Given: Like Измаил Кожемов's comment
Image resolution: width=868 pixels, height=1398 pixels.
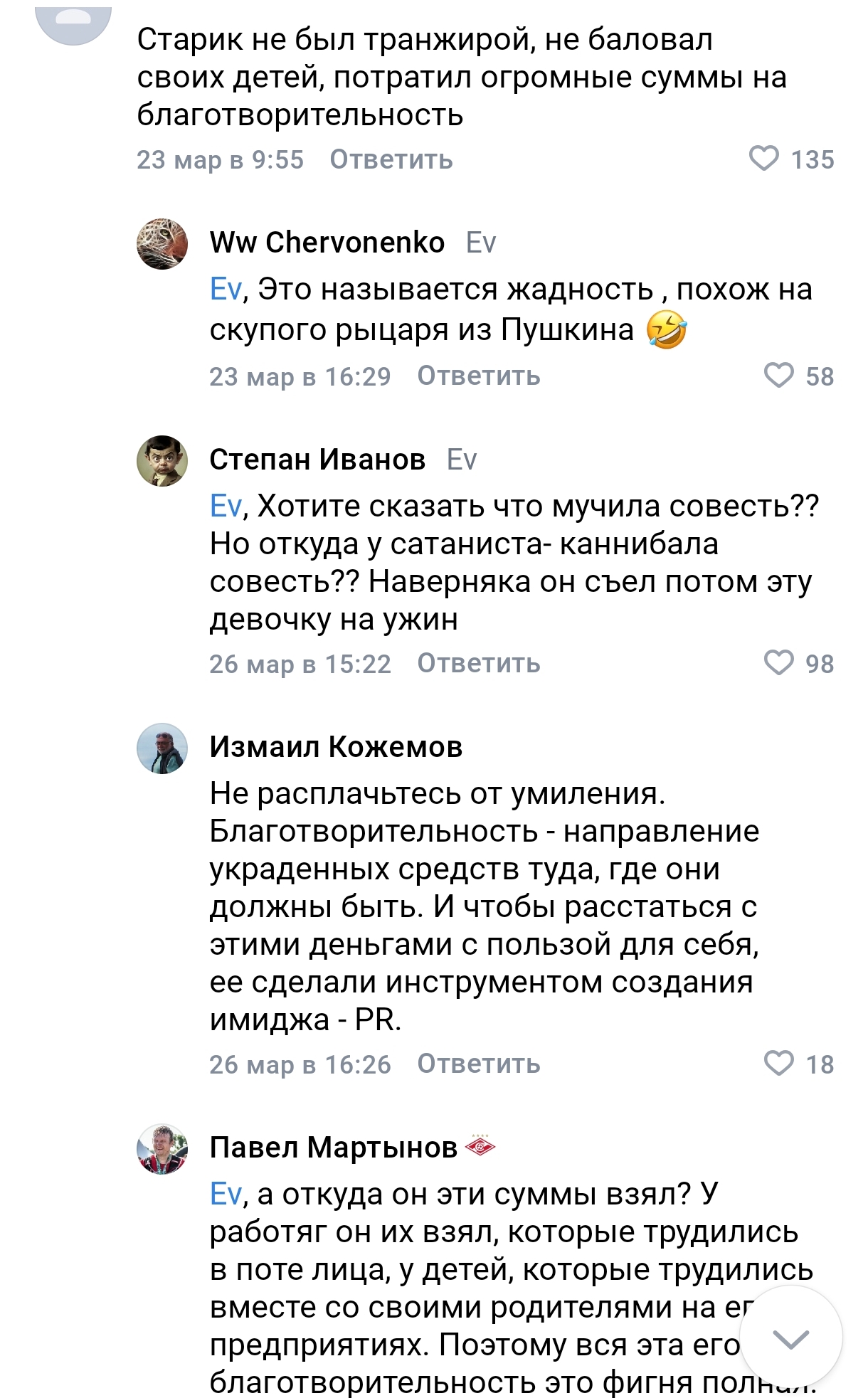Looking at the screenshot, I should click(x=778, y=1063).
